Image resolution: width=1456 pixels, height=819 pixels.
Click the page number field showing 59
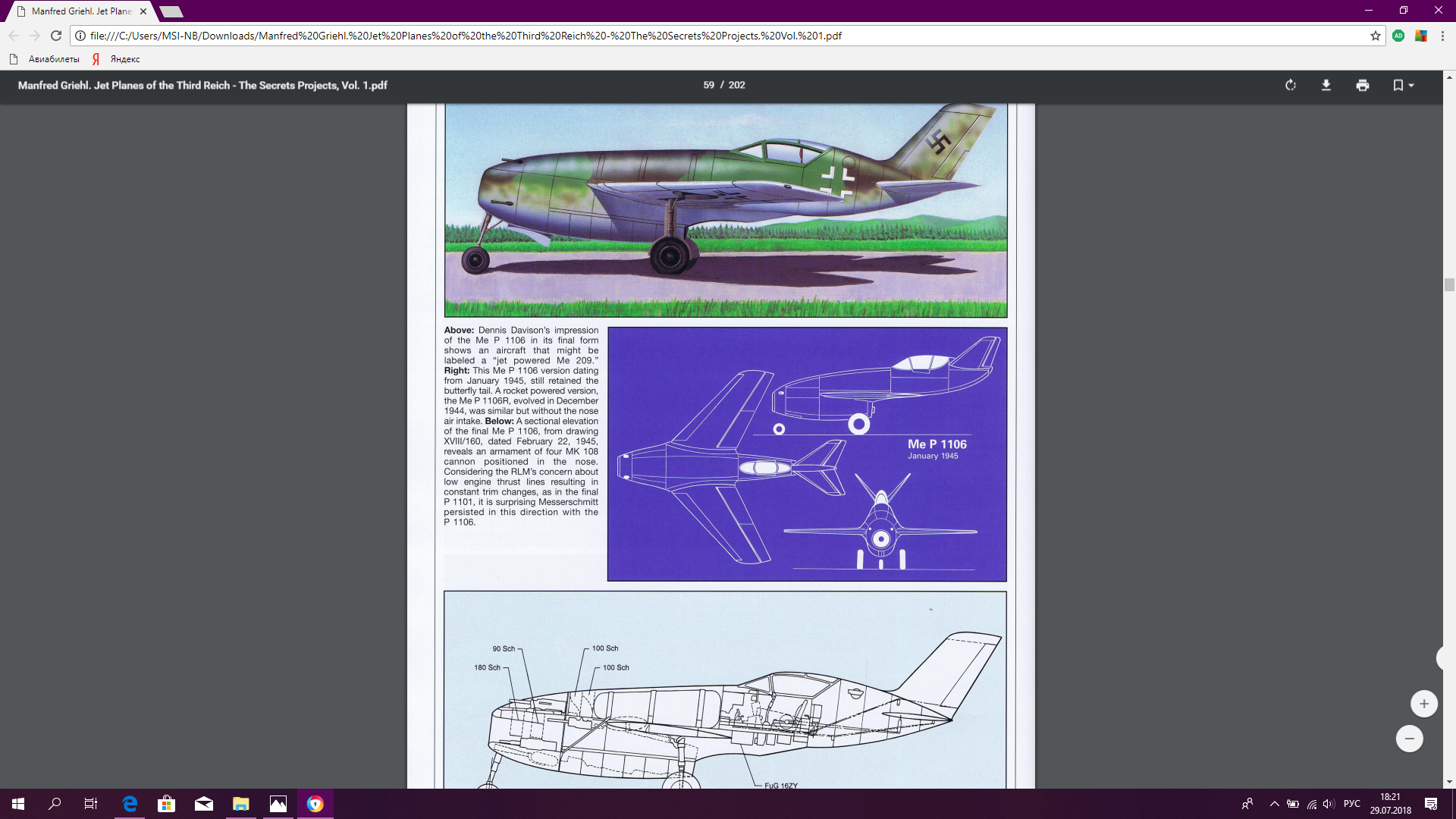tap(708, 85)
